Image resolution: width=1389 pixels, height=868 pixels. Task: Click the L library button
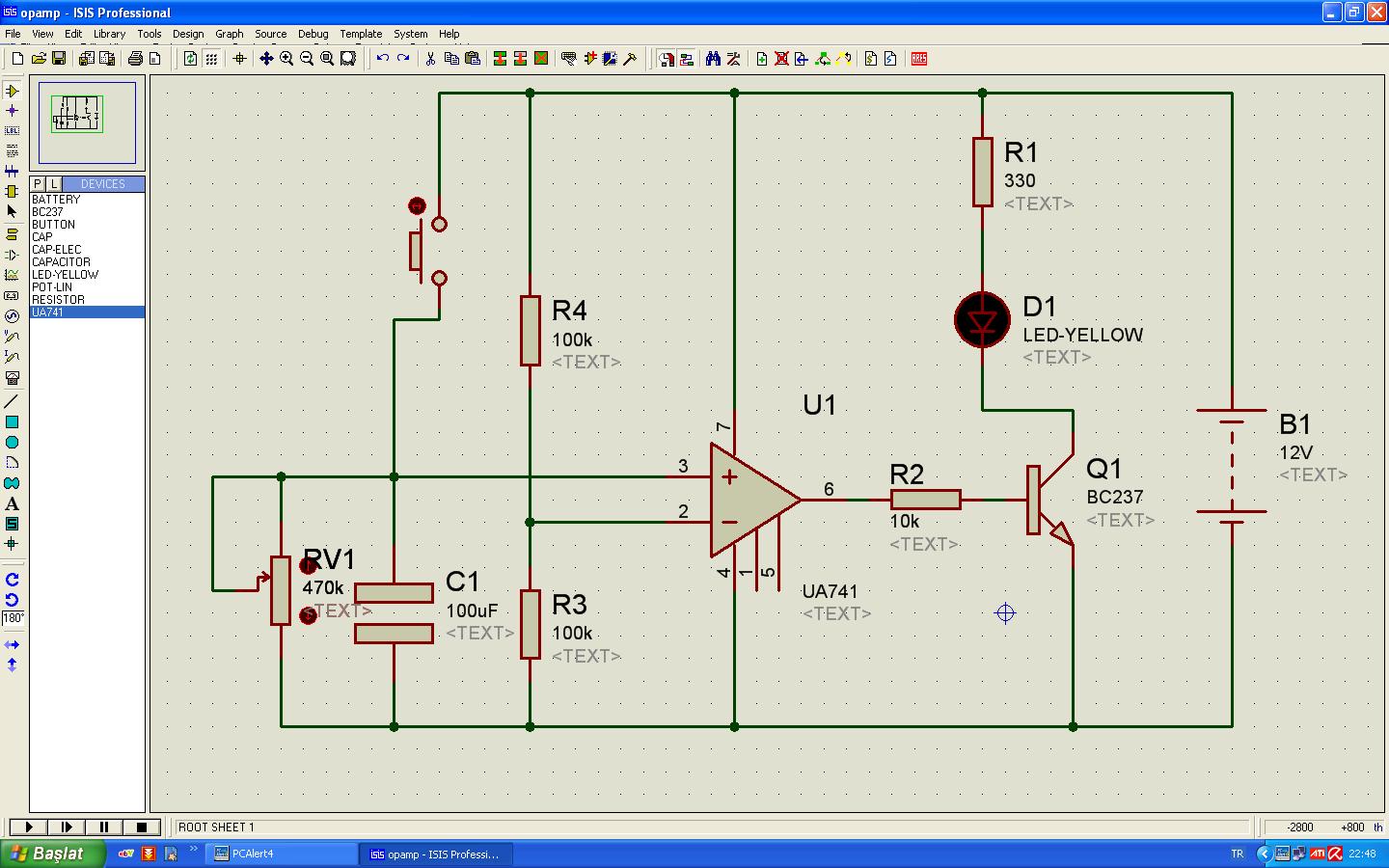point(54,183)
